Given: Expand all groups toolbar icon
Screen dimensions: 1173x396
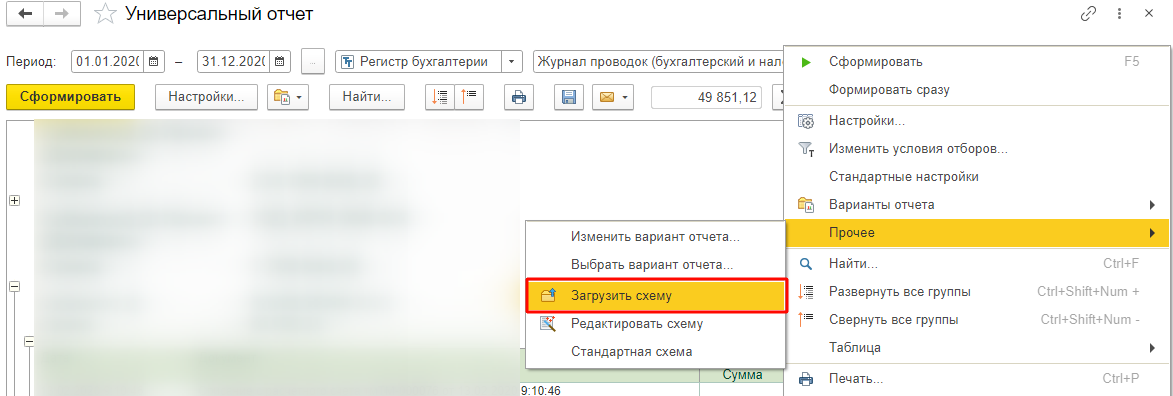Looking at the screenshot, I should click(x=441, y=97).
